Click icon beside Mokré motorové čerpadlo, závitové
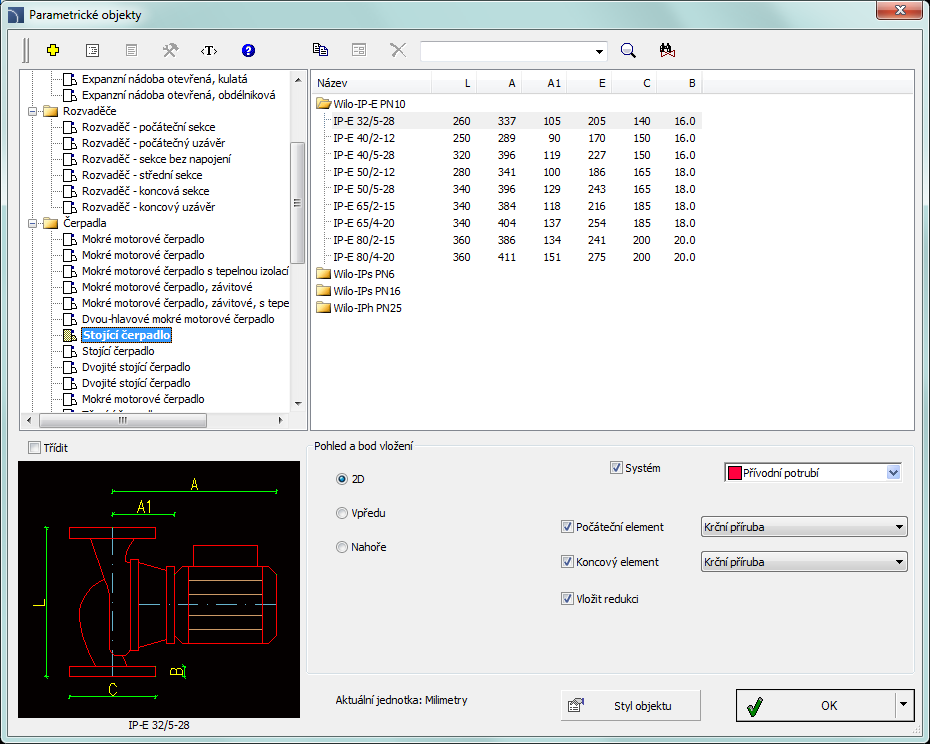 click(x=70, y=287)
